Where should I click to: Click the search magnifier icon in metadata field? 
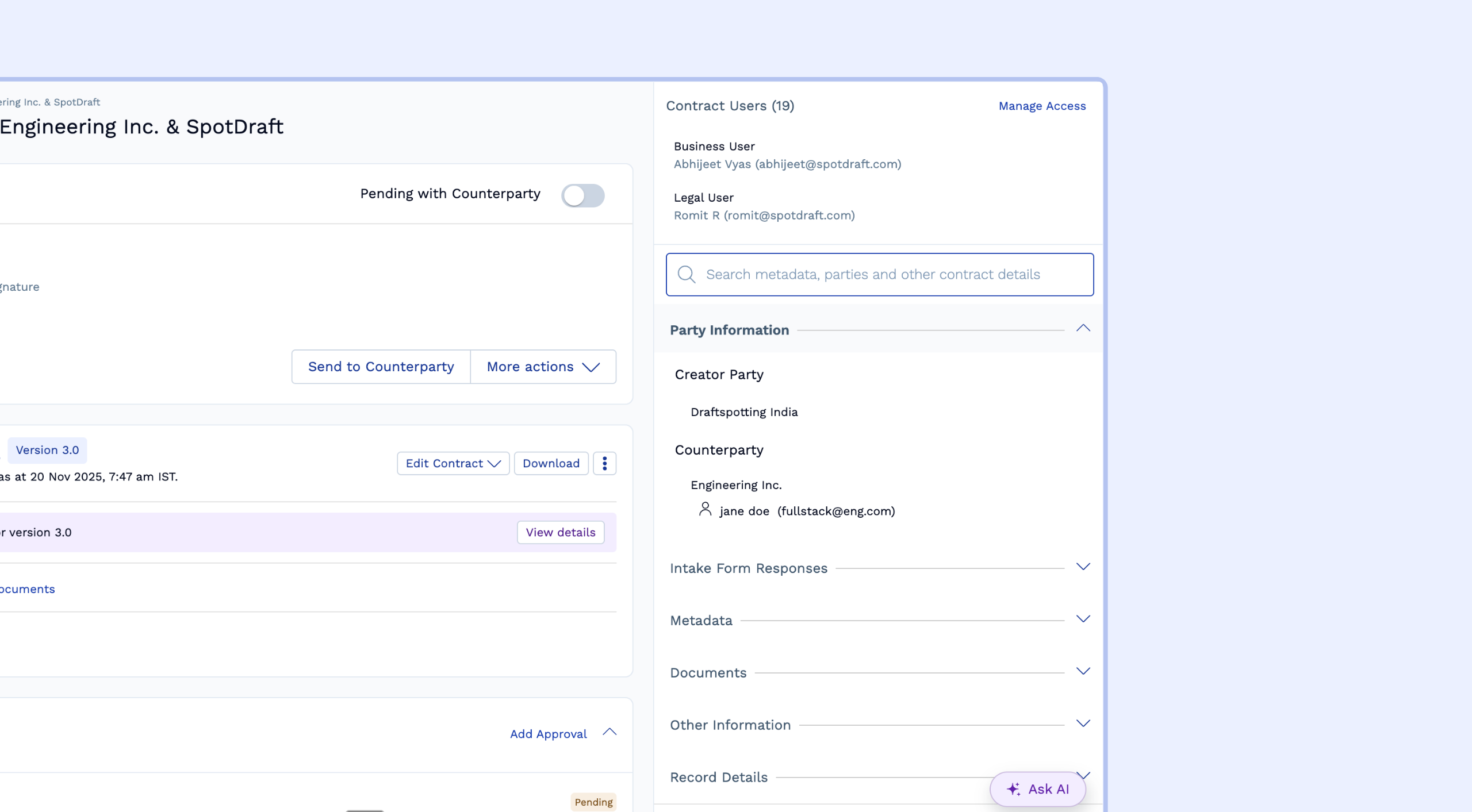tap(686, 274)
